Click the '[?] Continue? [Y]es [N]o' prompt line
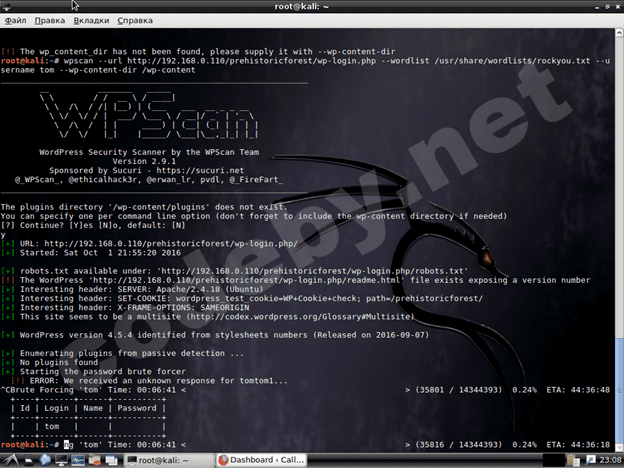This screenshot has width=624, height=468. [93, 225]
